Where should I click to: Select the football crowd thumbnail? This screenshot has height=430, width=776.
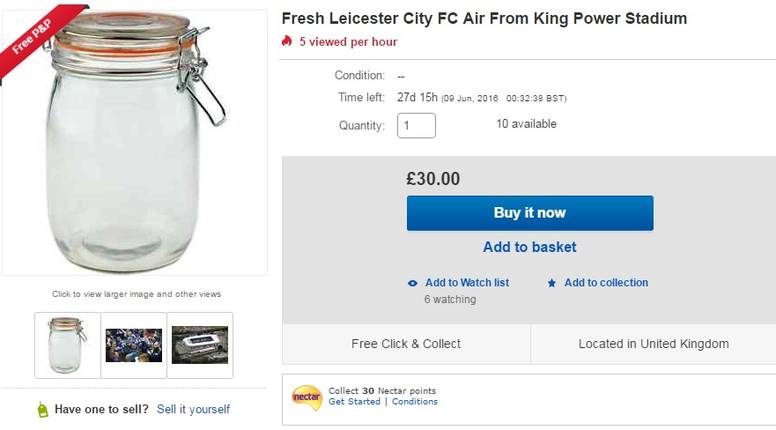point(134,345)
